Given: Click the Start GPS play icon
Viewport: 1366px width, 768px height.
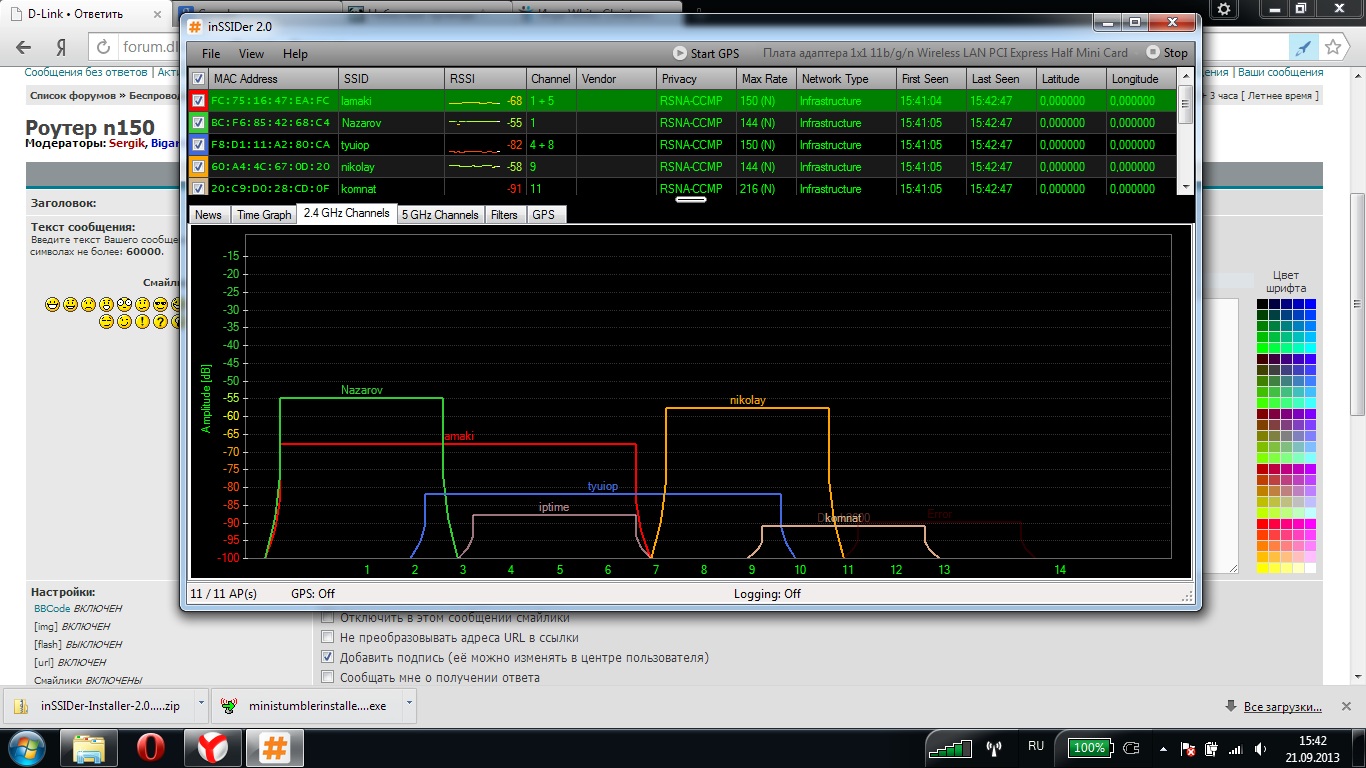Looking at the screenshot, I should 680,53.
